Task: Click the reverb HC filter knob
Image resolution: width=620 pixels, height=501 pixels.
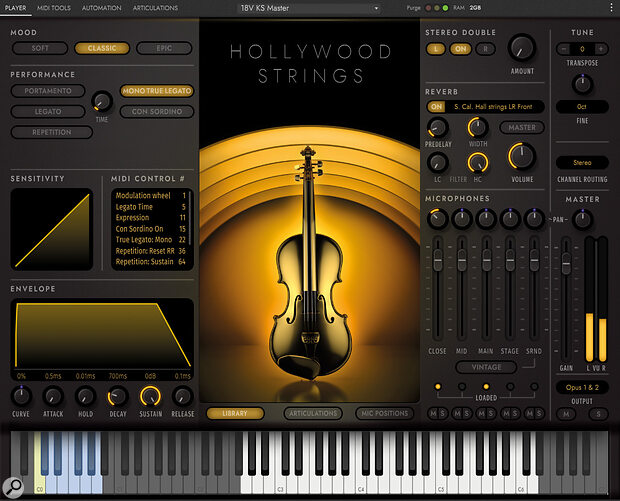Action: 478,163
